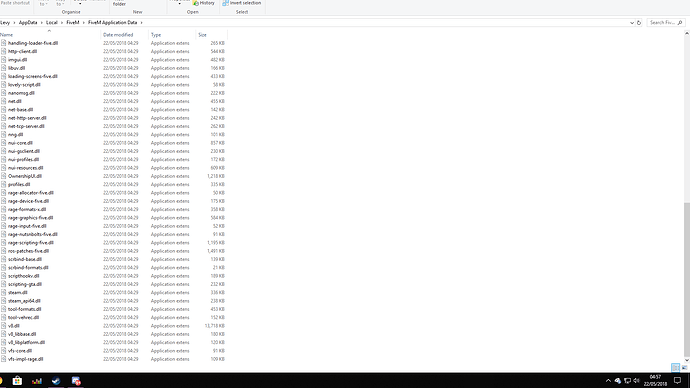Screen dimensions: 690x388
Task: Click the file icon next to imgui.dll
Action: (4, 60)
